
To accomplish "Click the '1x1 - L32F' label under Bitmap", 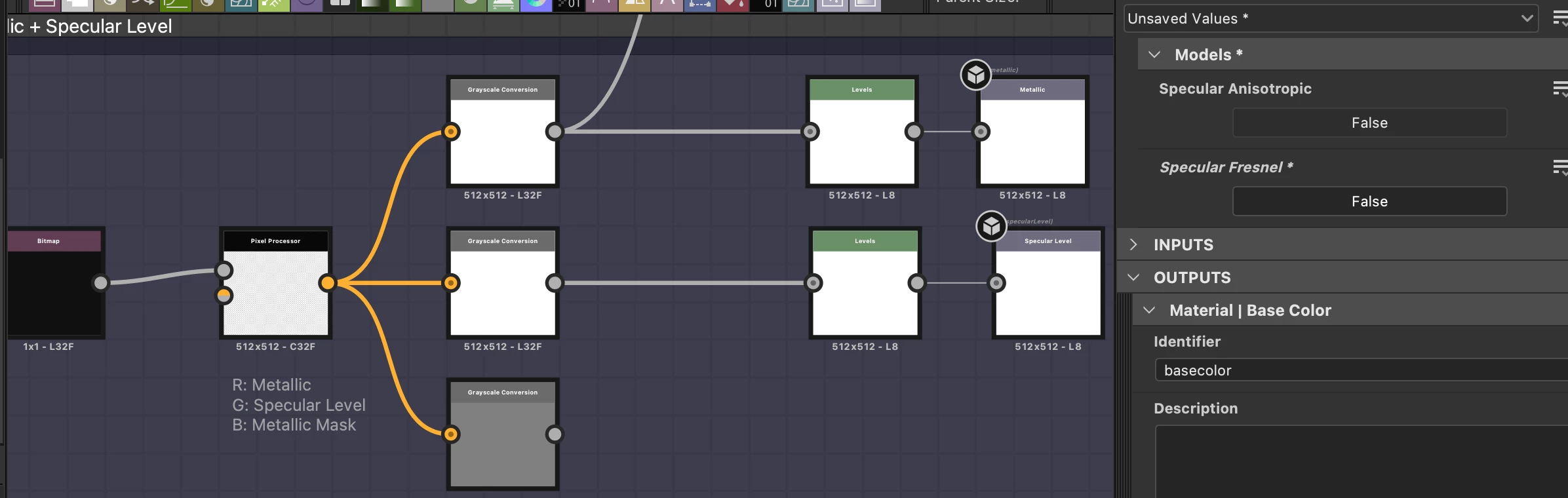I will [49, 347].
